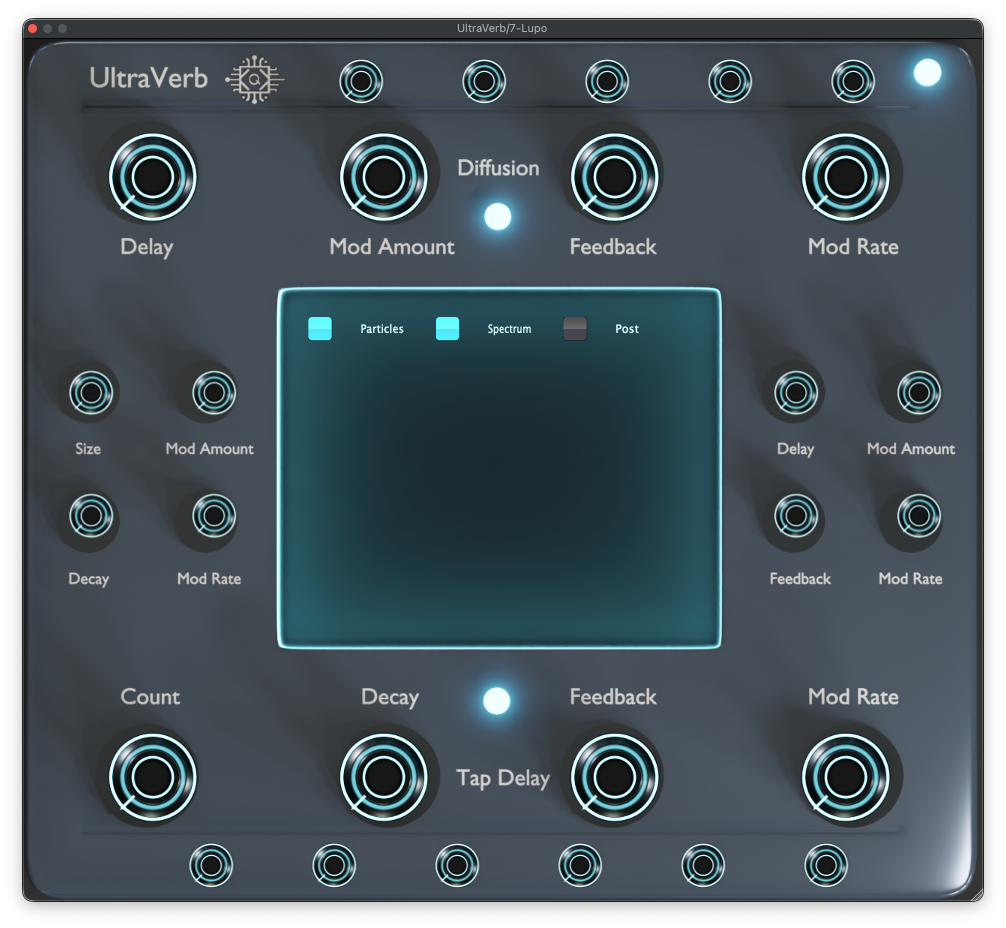Viewport: 1006px width, 928px height.
Task: Click the Decay knob below Size
Action: point(91,518)
